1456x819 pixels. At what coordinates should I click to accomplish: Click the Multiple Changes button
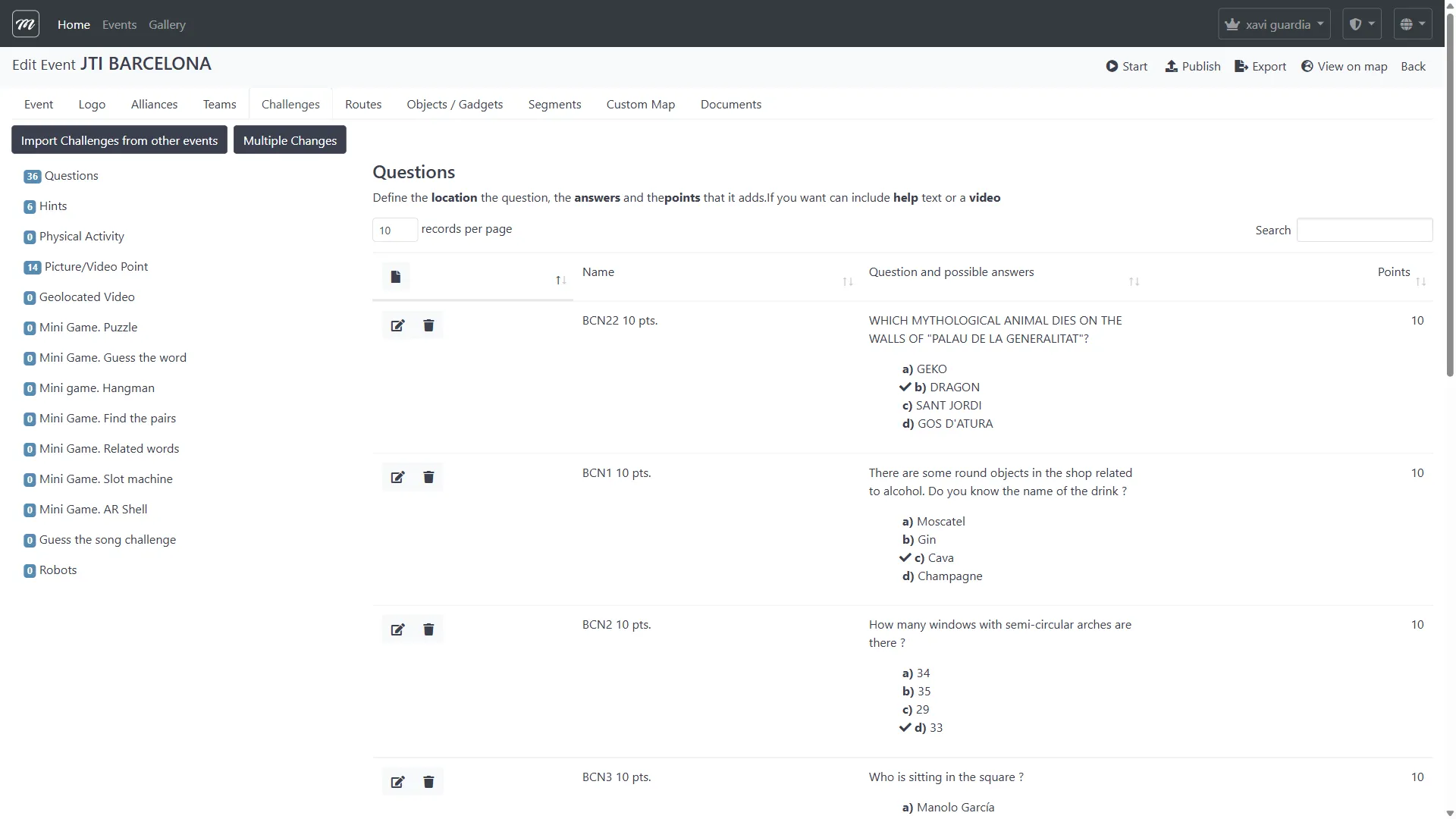tap(290, 140)
